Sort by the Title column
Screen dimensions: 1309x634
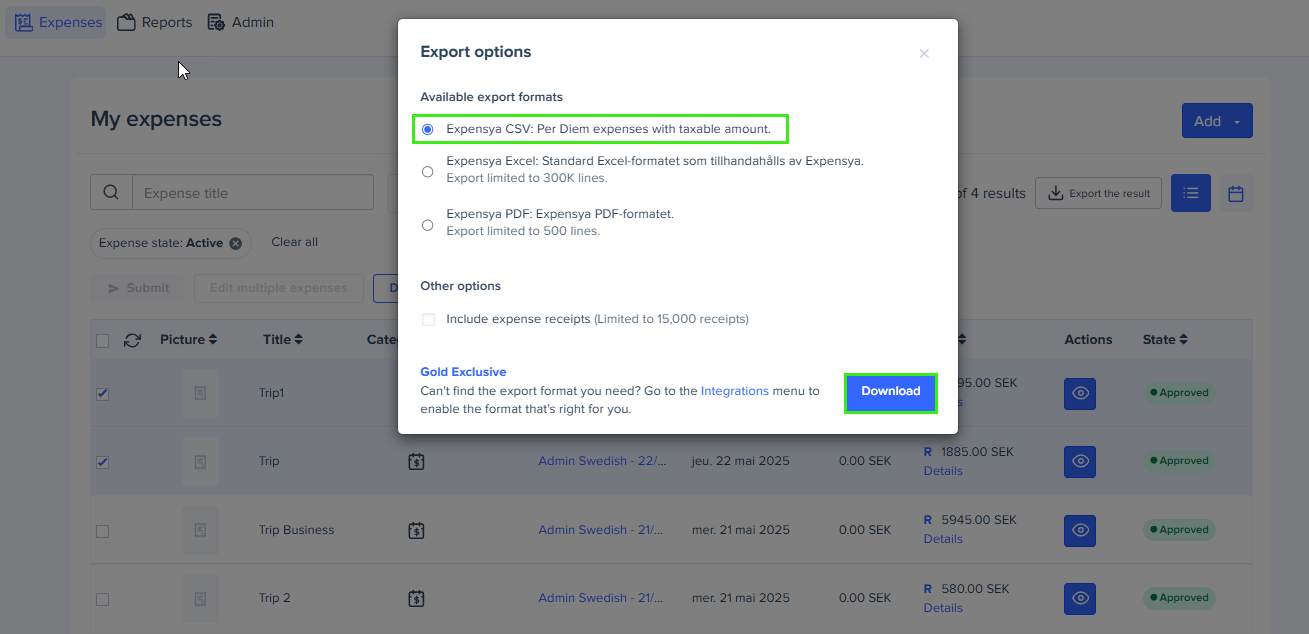(283, 340)
